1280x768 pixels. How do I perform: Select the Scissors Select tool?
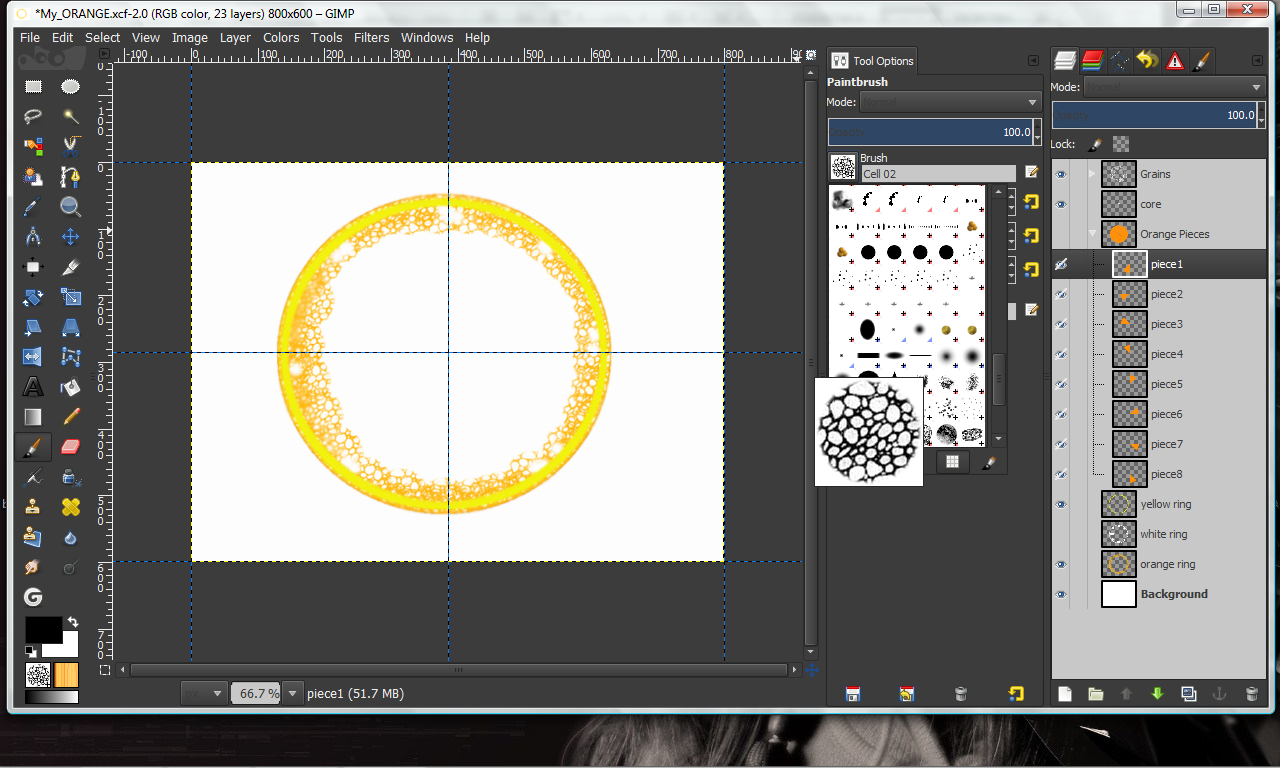pos(70,147)
